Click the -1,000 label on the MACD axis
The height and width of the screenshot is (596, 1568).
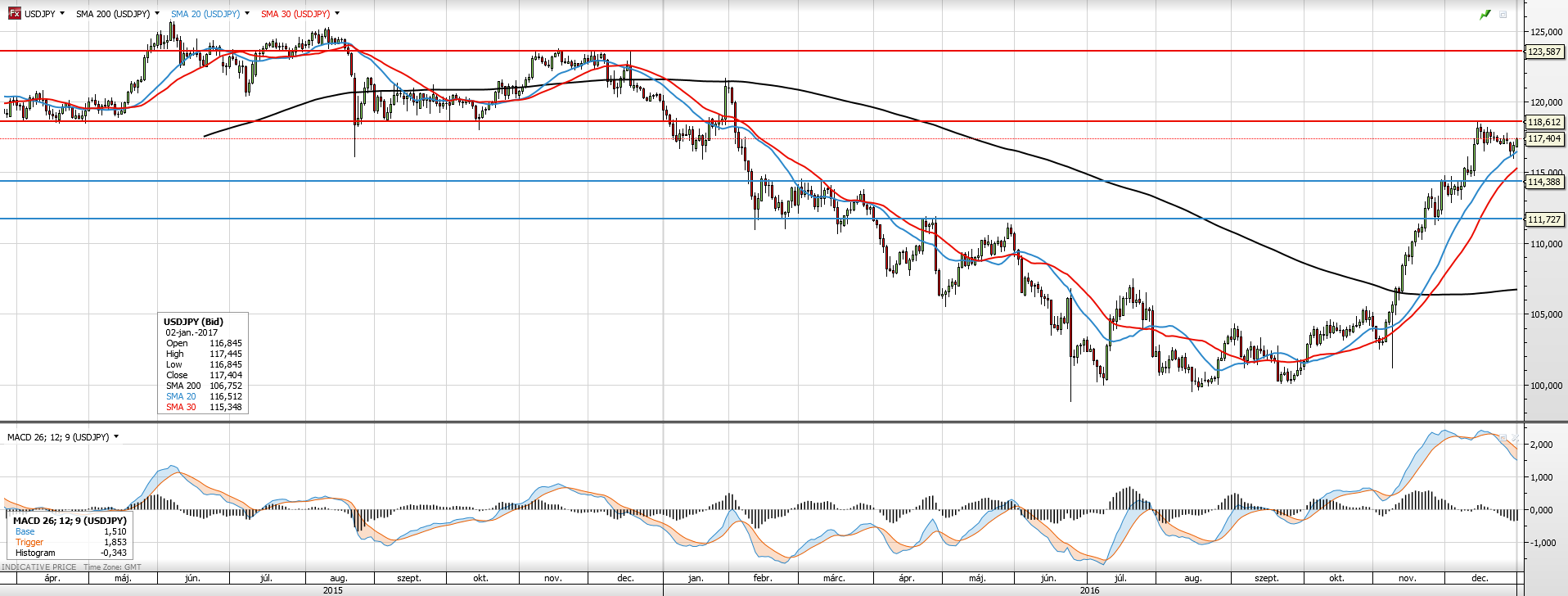coord(1543,543)
